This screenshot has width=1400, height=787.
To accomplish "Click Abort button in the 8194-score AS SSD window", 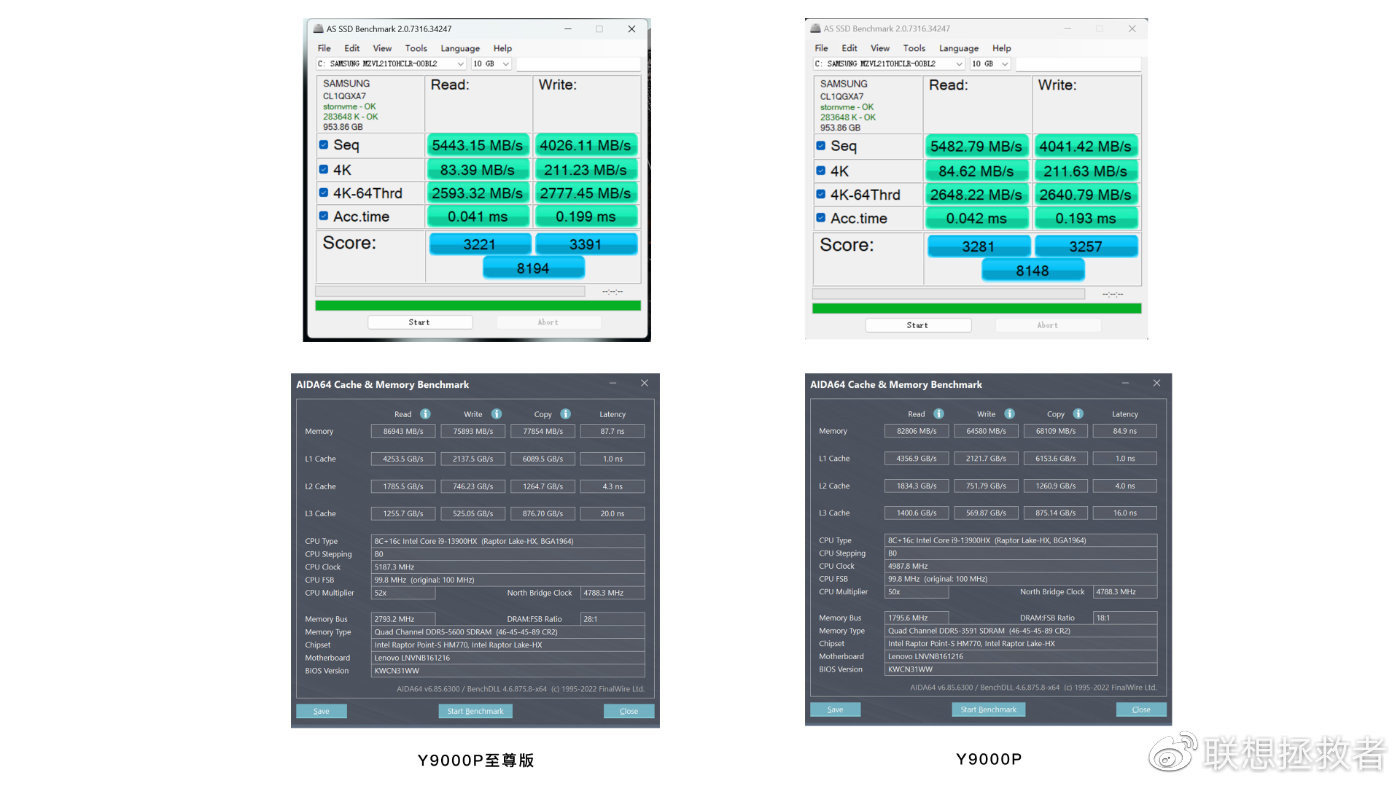I will [x=548, y=322].
